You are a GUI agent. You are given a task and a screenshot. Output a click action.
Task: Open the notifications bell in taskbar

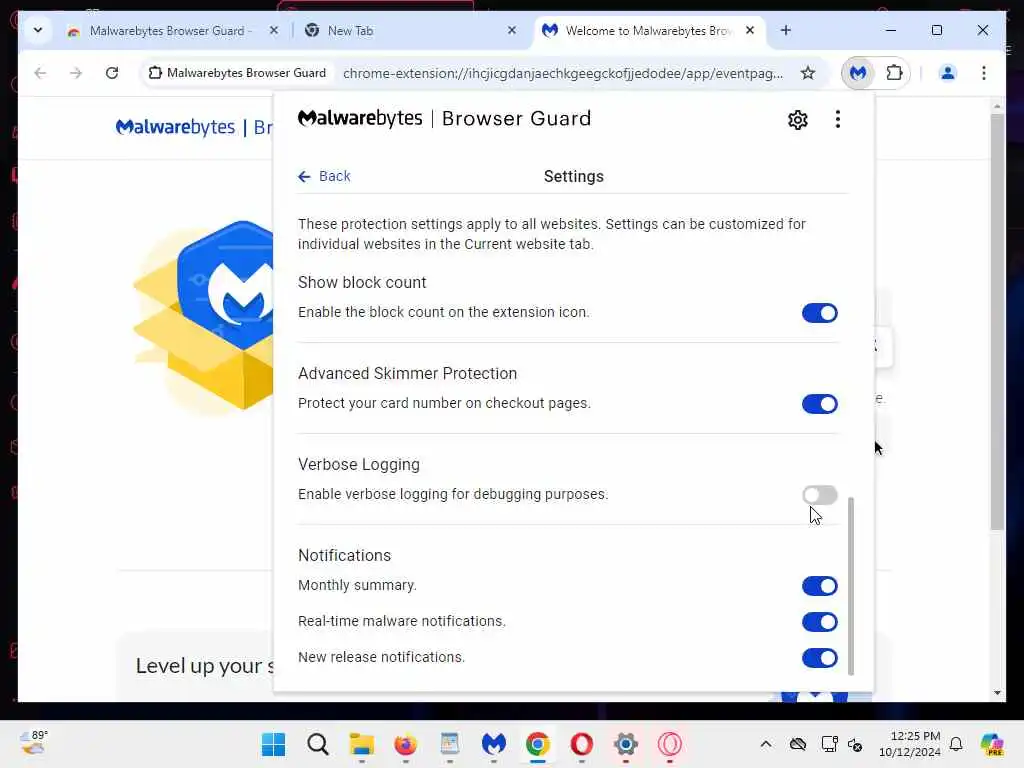tap(956, 744)
